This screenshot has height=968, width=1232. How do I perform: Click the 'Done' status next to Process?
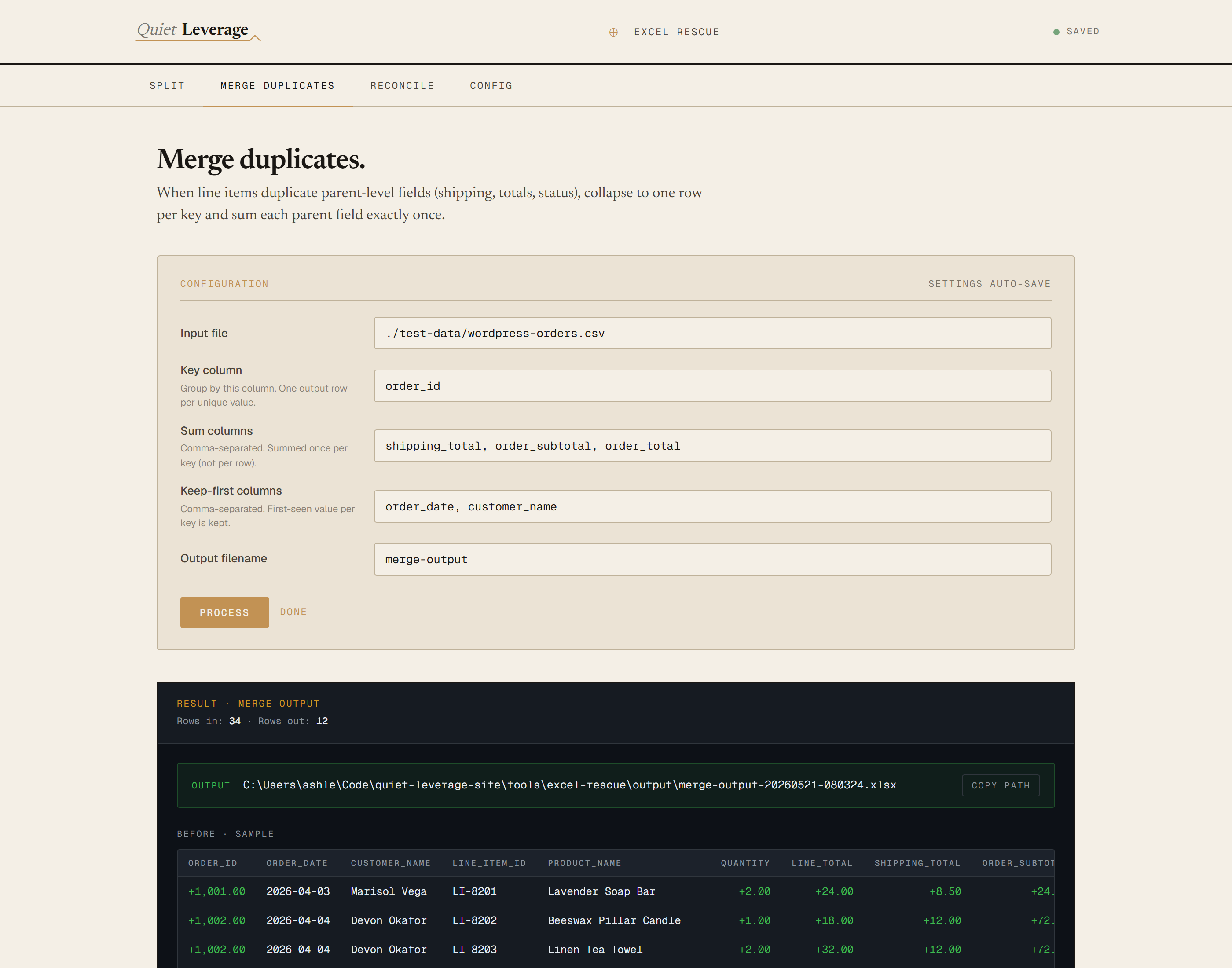[293, 612]
